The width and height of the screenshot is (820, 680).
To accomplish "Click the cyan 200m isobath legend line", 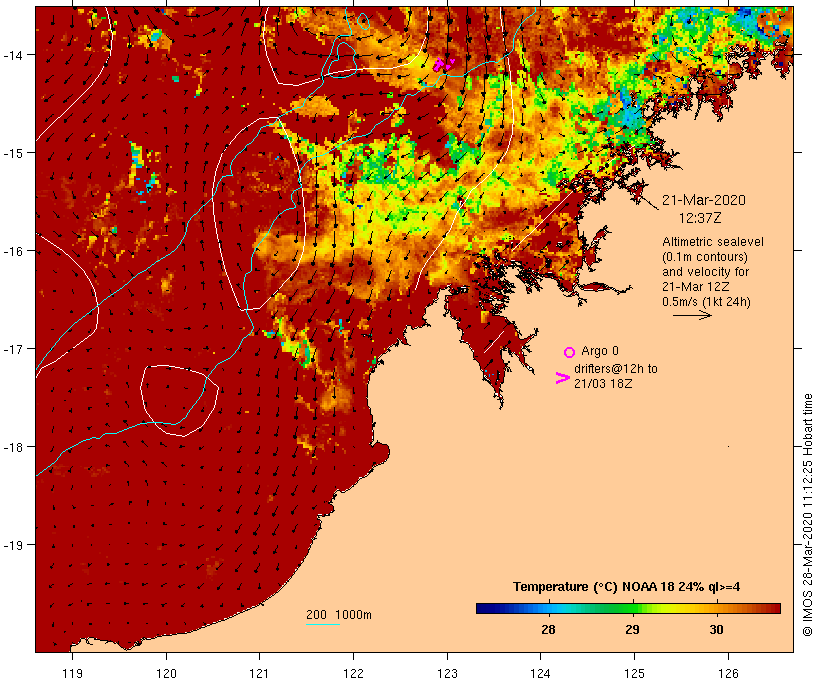I will tap(323, 624).
